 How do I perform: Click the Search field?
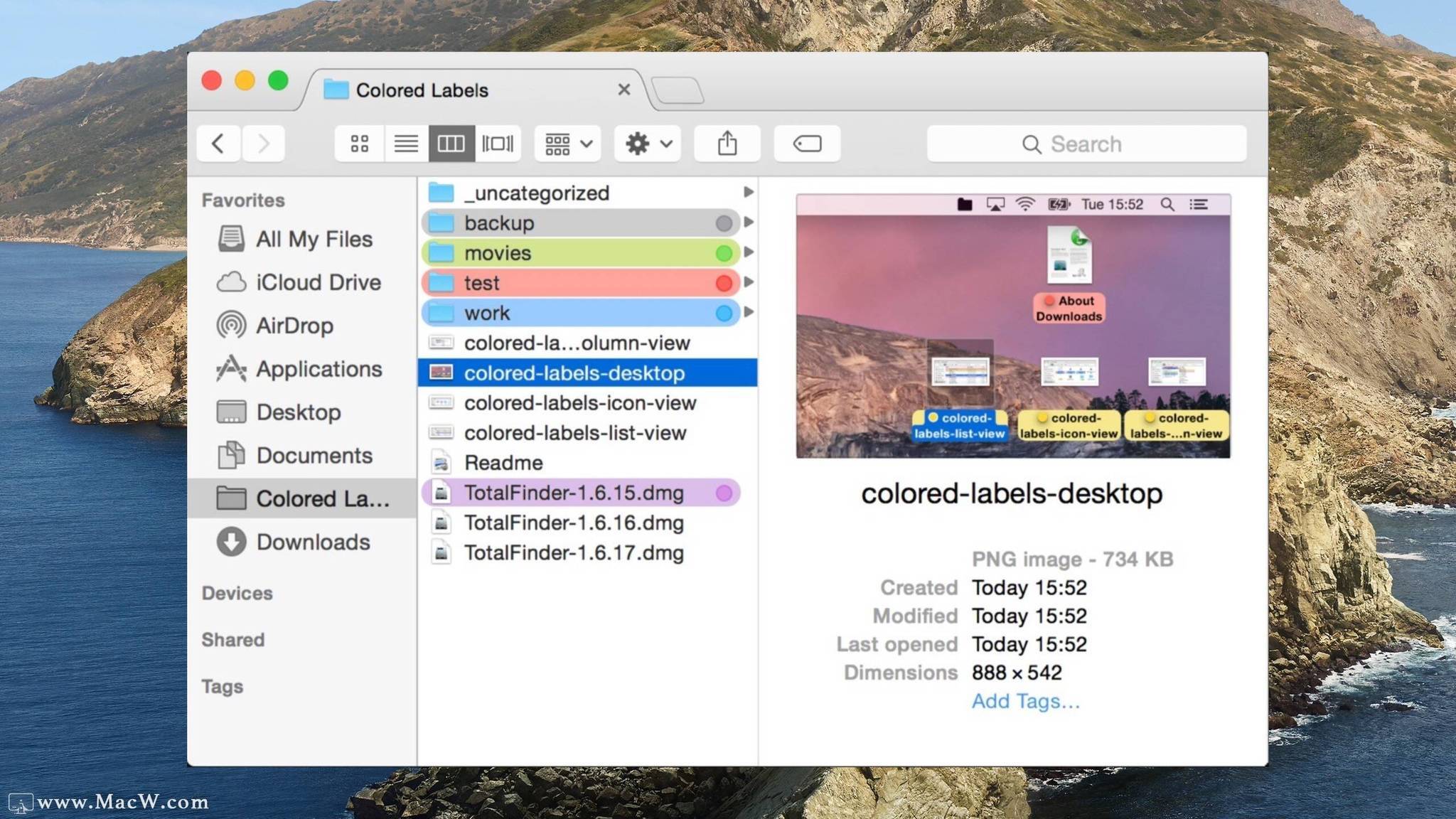pos(1086,144)
